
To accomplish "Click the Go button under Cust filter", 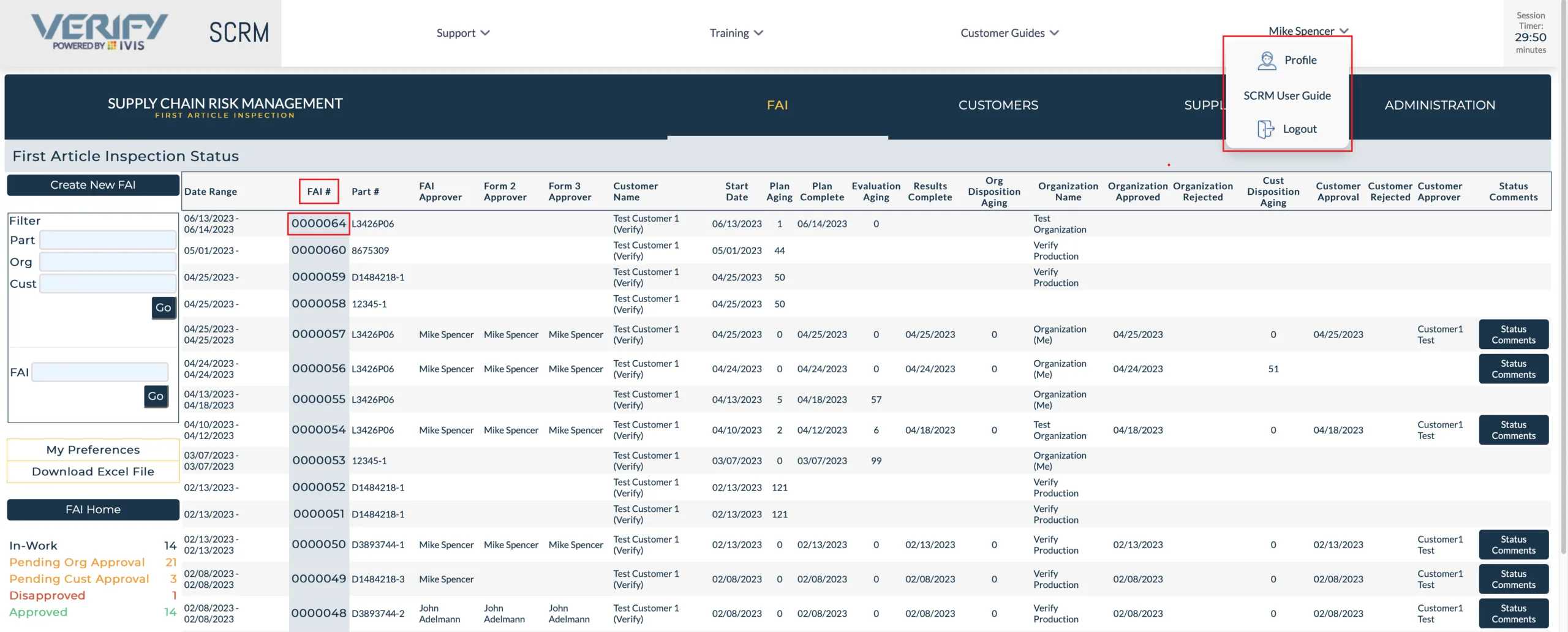I will point(164,307).
